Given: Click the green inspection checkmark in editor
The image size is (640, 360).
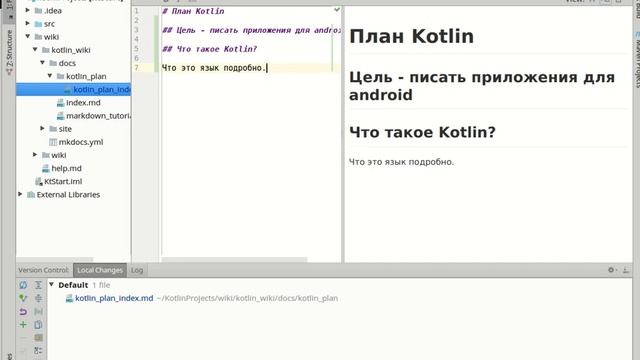Looking at the screenshot, I should (337, 9).
